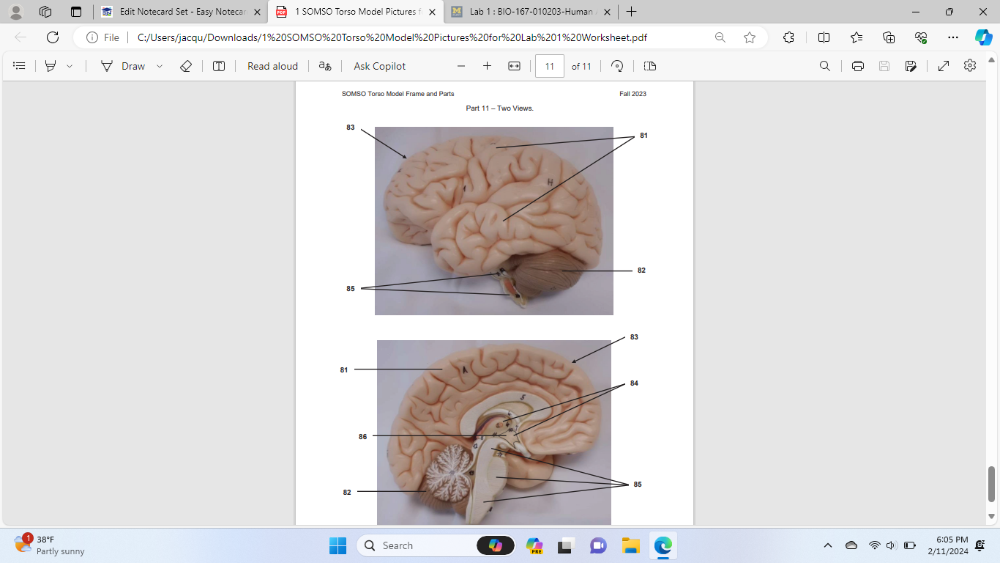Toggle page view mode in PDF toolbar

click(650, 66)
